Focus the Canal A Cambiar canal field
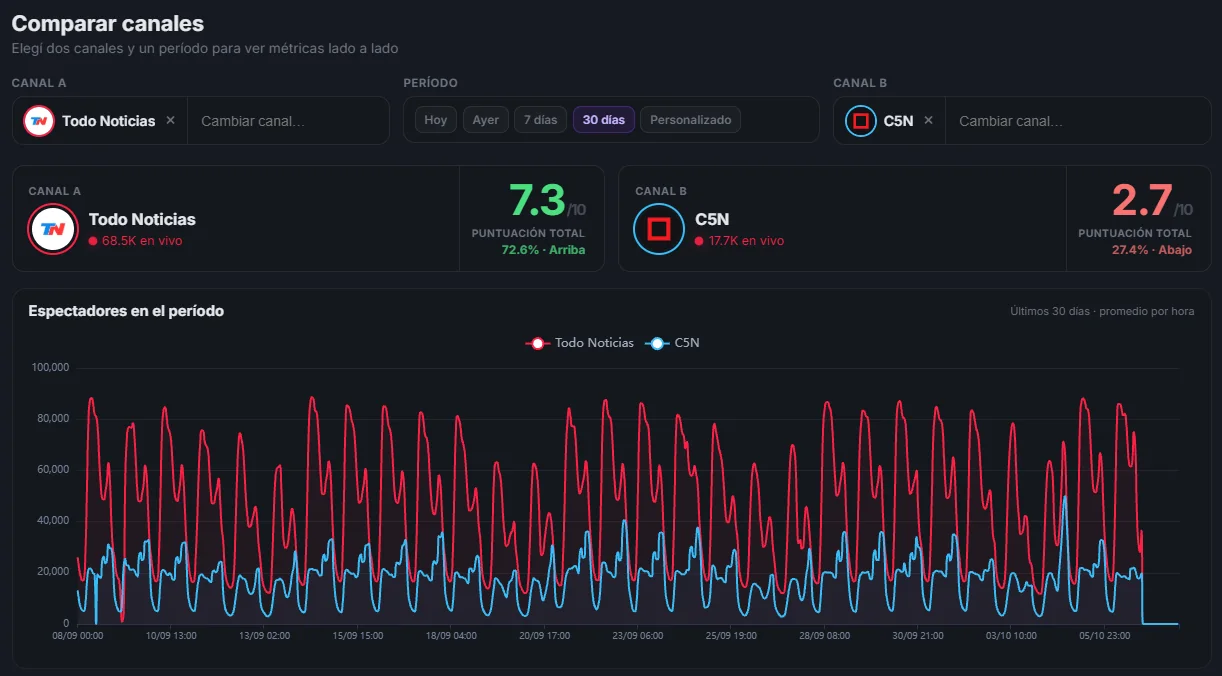Viewport: 1222px width, 676px height. tap(288, 121)
